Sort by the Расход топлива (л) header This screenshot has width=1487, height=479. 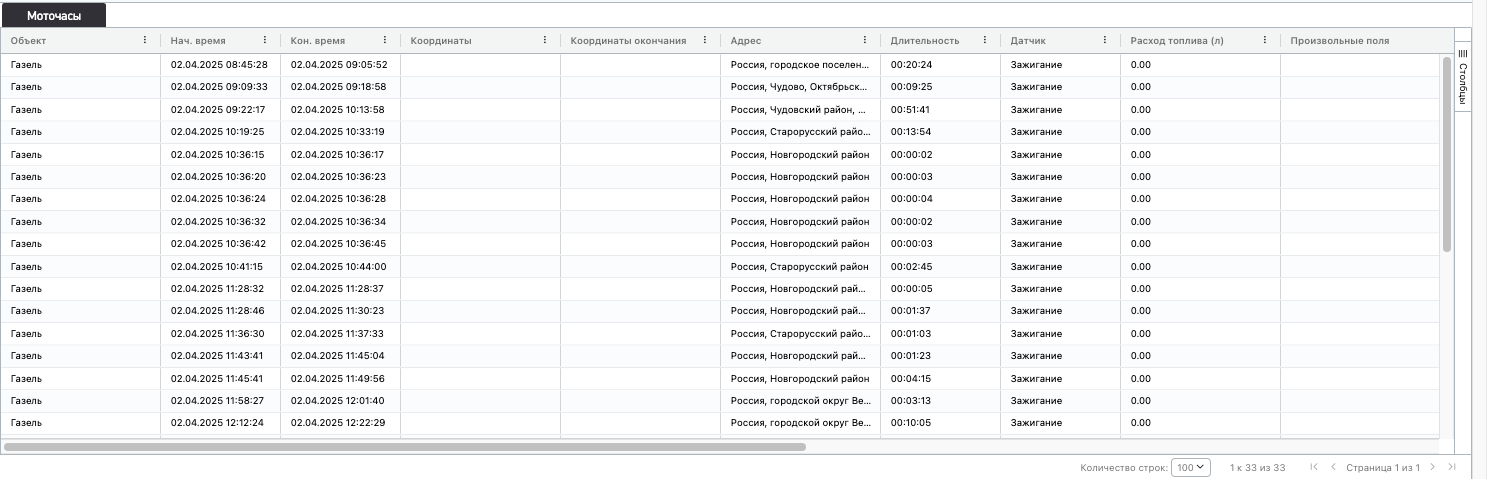click(1177, 41)
